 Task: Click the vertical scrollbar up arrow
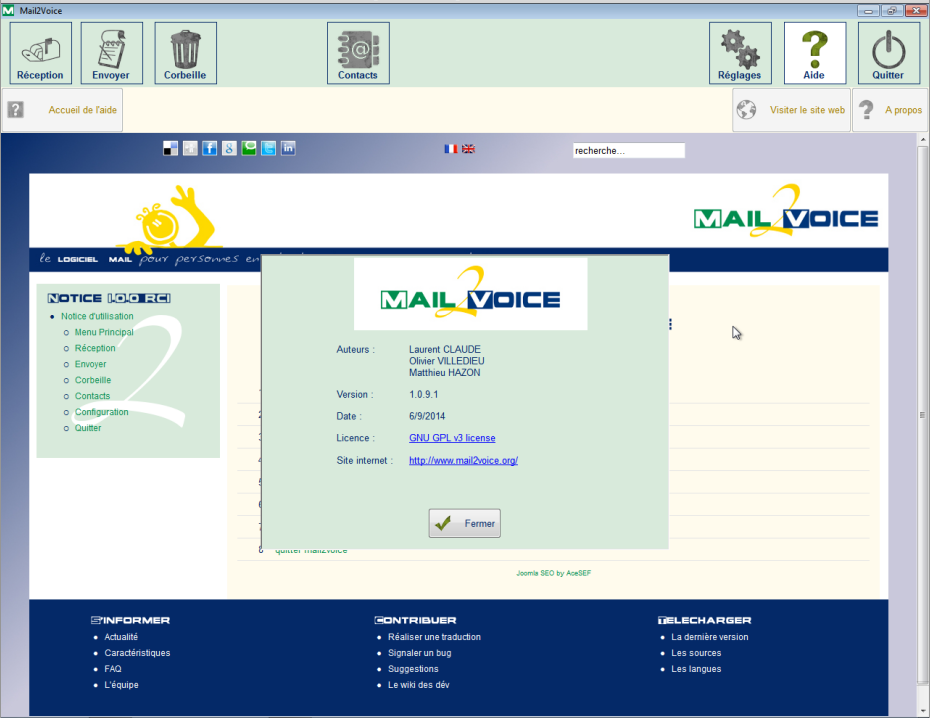pos(923,140)
